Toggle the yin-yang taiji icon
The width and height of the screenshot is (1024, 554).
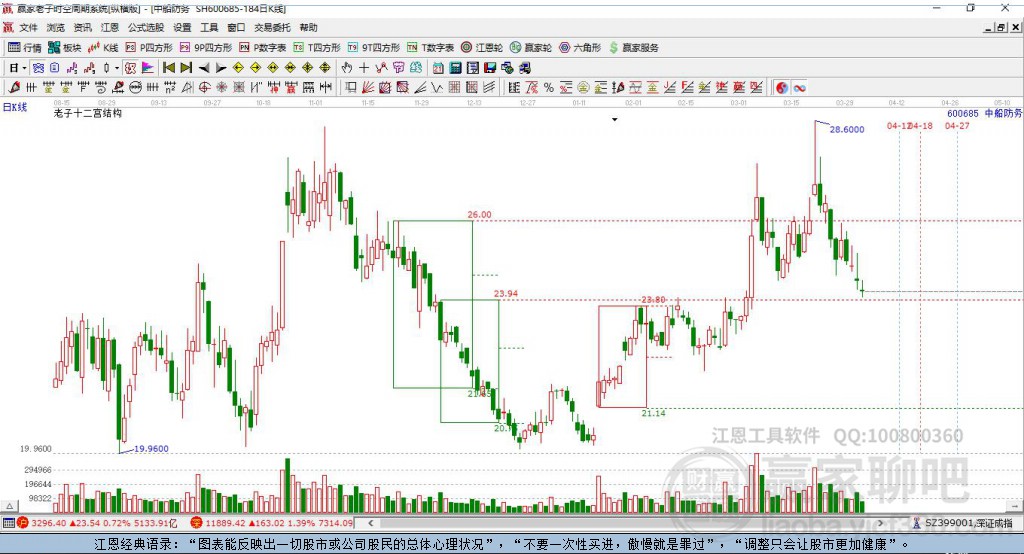[x=782, y=87]
